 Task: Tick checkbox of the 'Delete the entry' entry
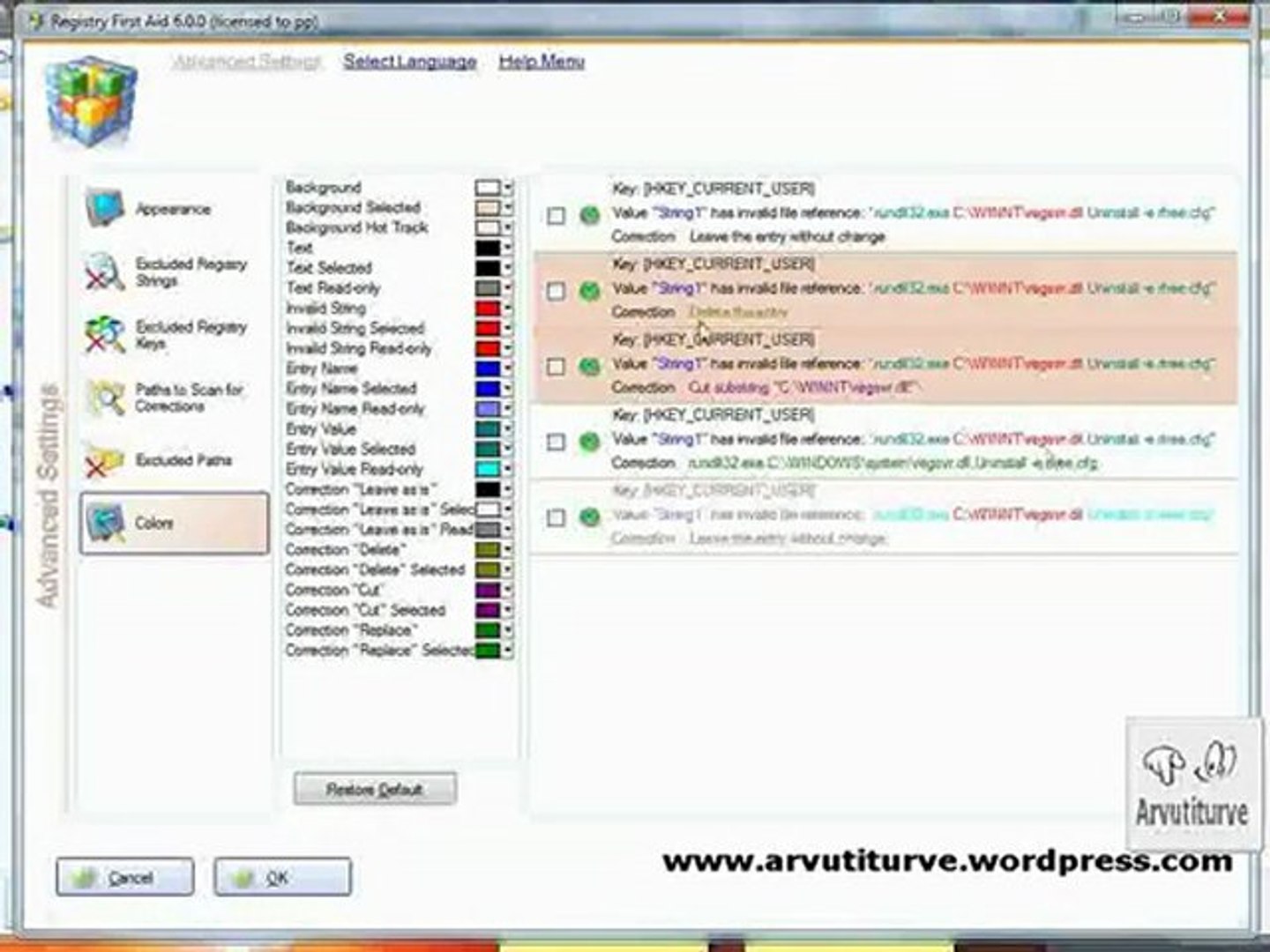(x=556, y=291)
